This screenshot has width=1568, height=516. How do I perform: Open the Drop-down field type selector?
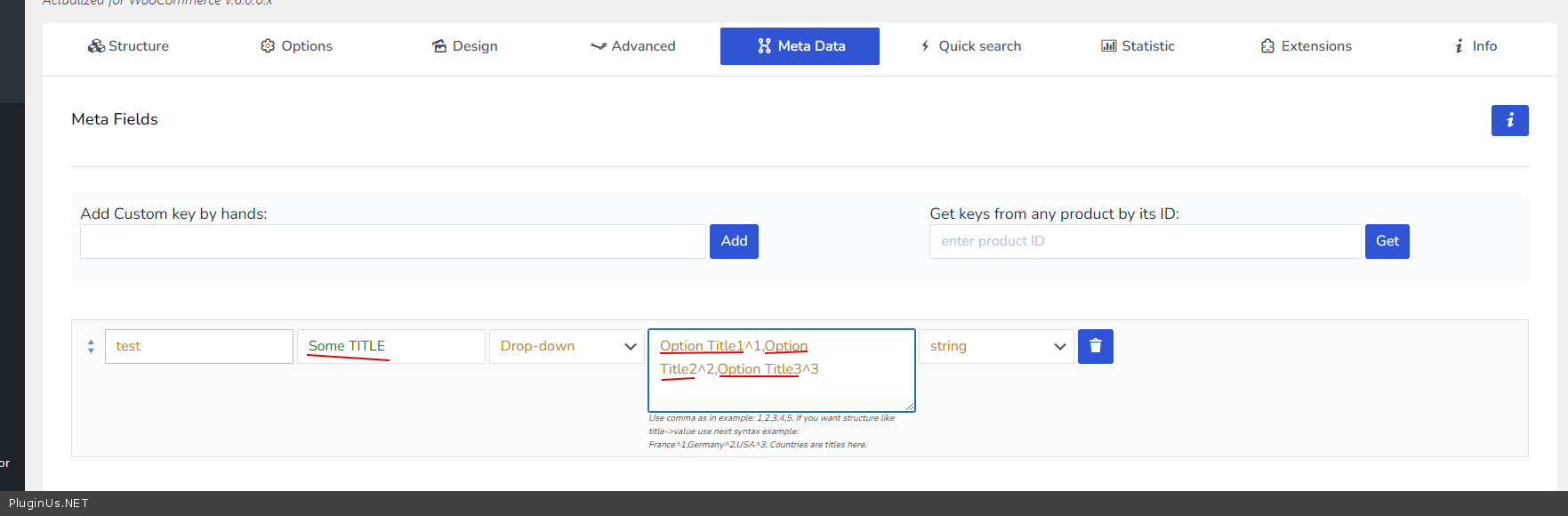click(567, 346)
